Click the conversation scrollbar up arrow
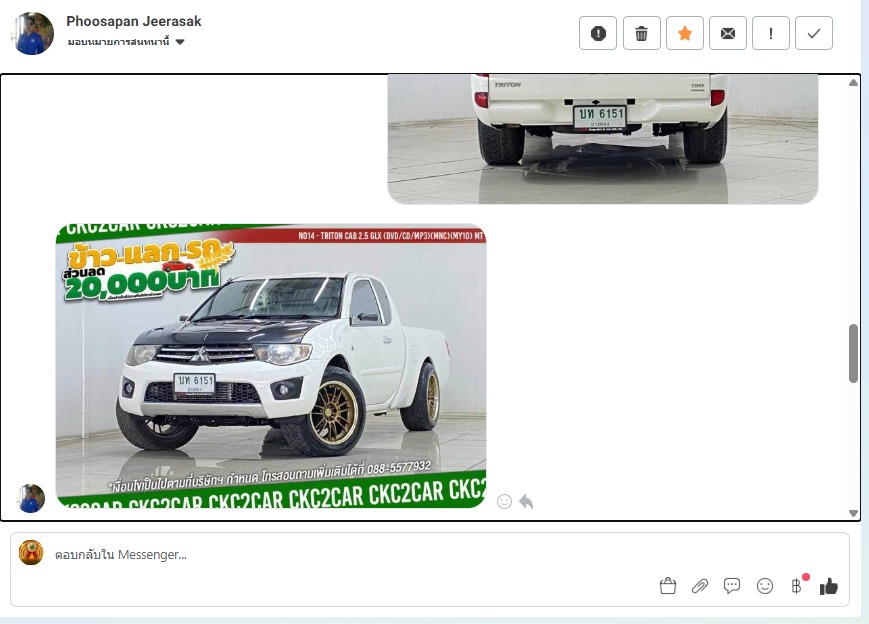Screen dimensions: 869x624 pyautogui.click(x=853, y=83)
